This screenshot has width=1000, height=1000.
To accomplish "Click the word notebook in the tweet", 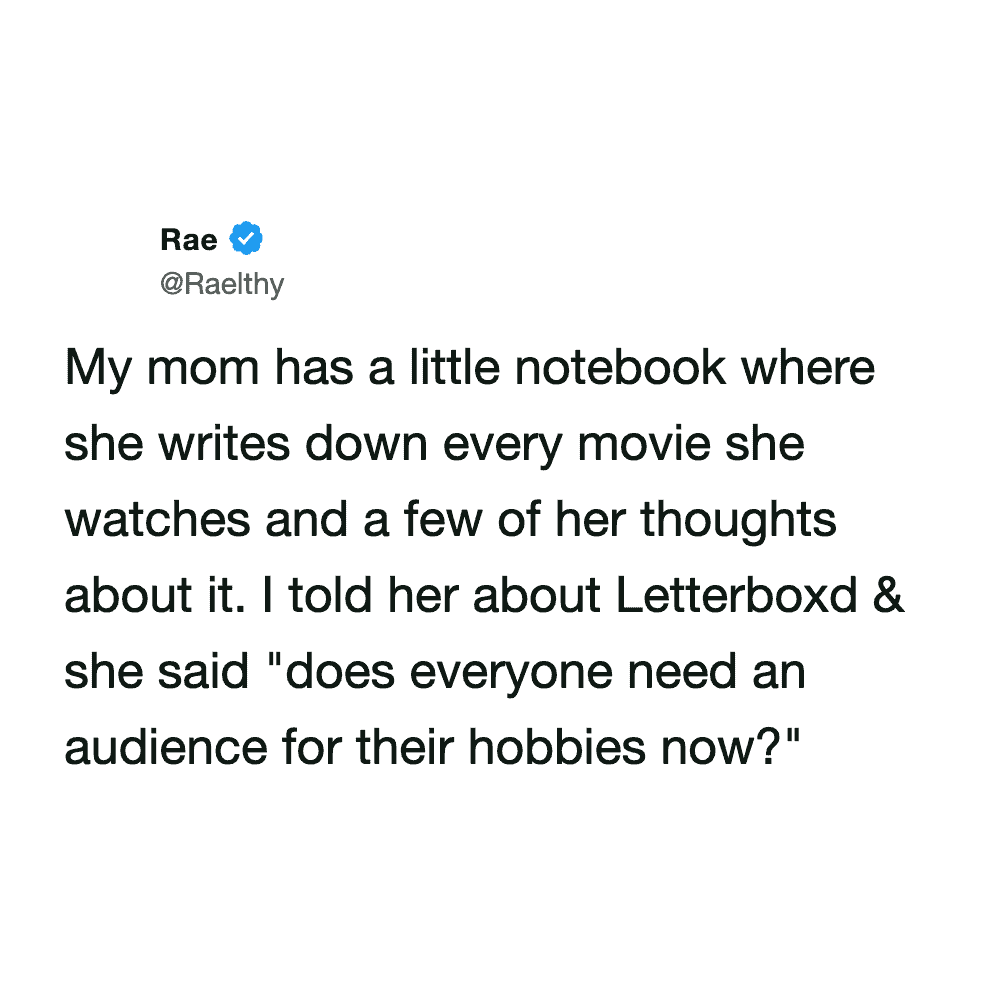I will point(613,368).
